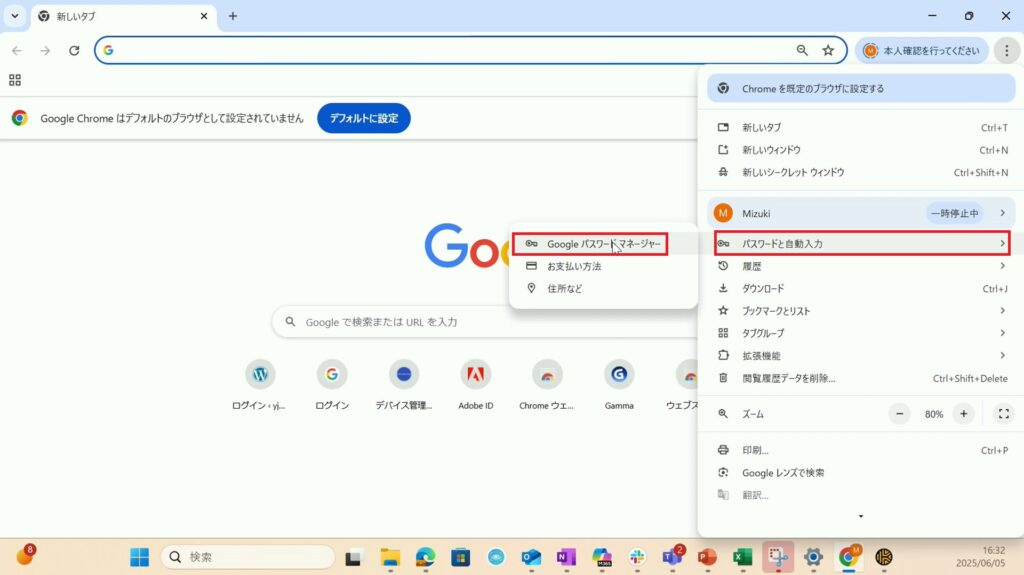Screen dimensions: 1024x575
Task: Bookmark this tab with the star icon
Action: pos(828,50)
